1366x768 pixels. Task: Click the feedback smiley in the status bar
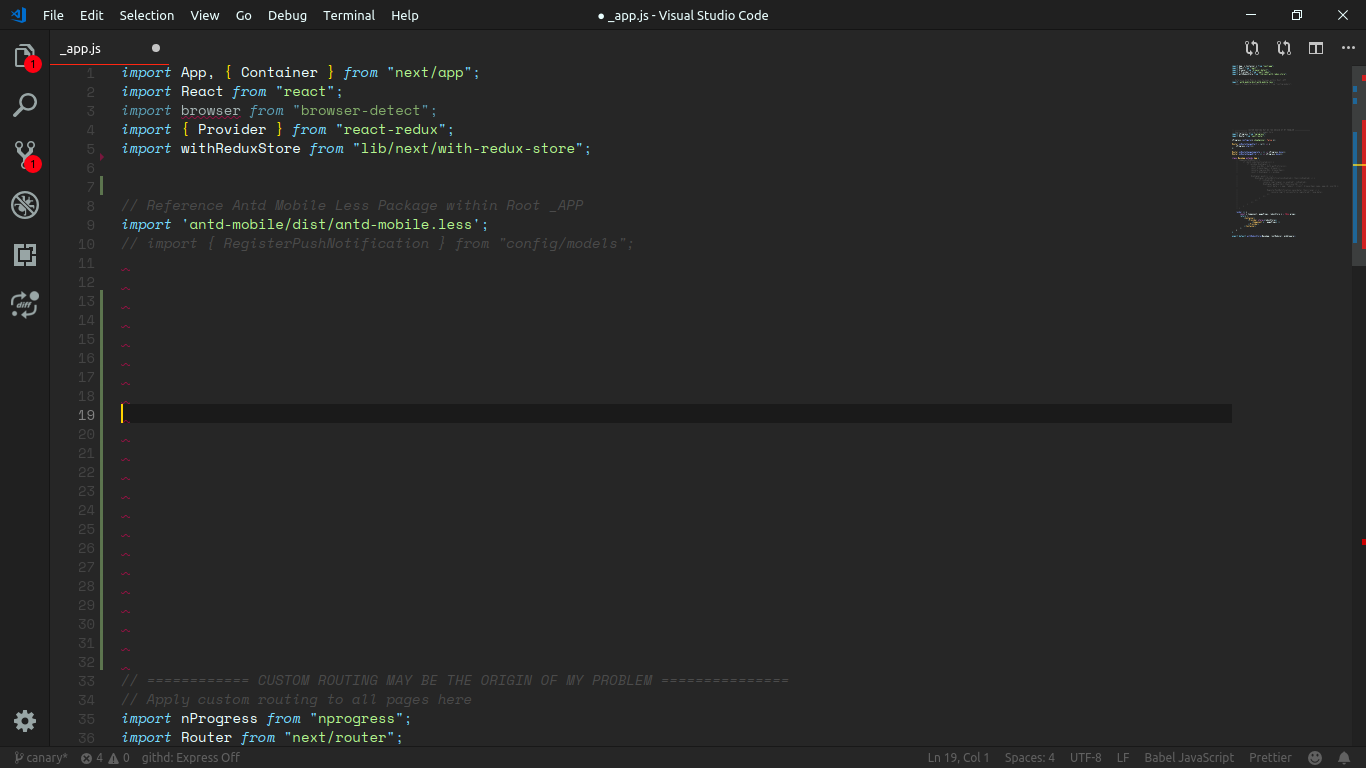(x=1315, y=757)
